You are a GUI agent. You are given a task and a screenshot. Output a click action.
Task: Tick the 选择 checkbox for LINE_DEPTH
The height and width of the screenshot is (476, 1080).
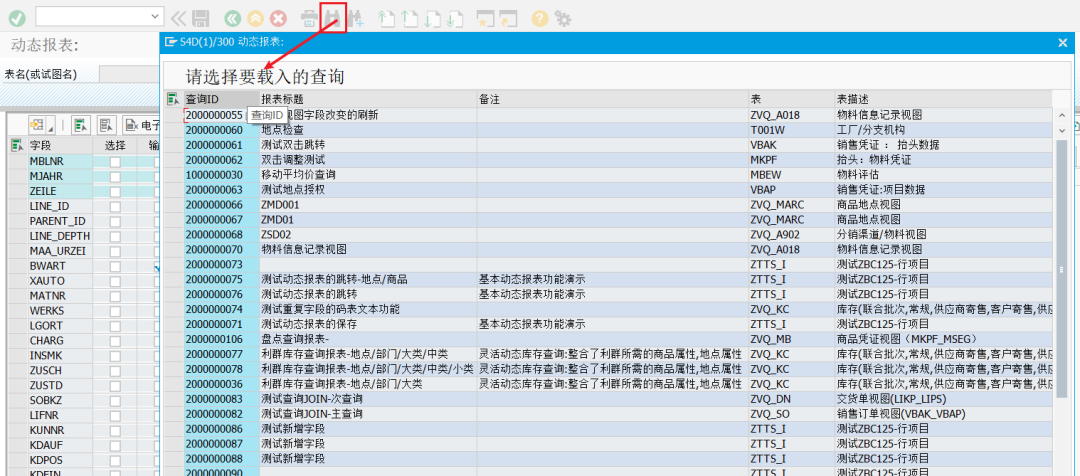tap(115, 236)
